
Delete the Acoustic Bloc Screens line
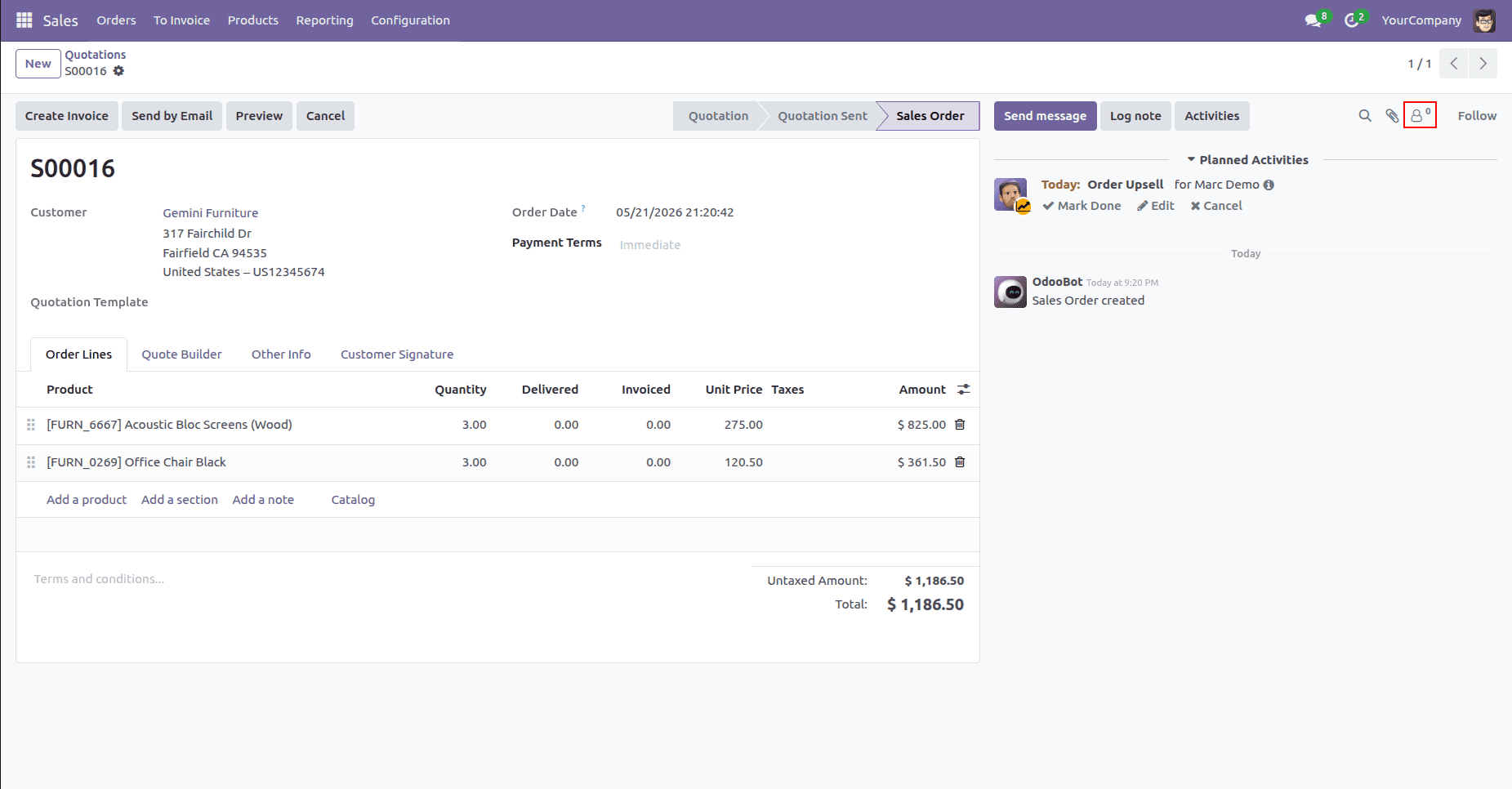coord(960,425)
